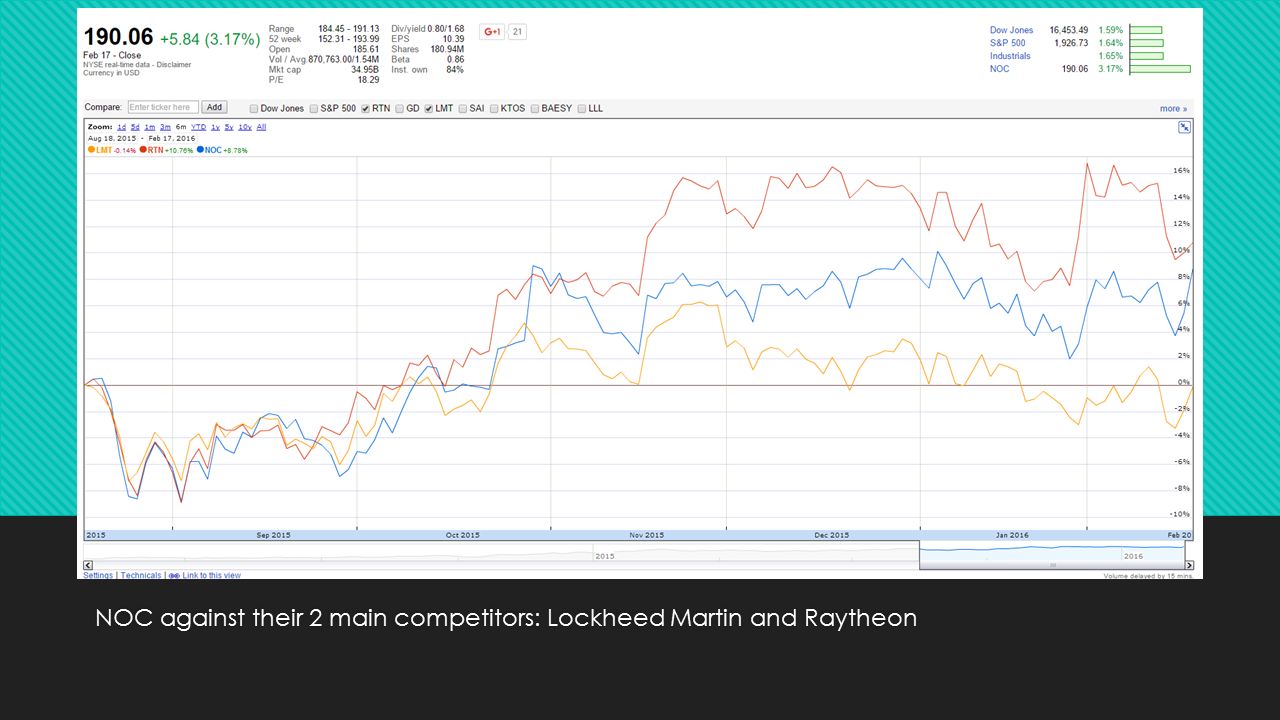
Task: Click the orange LMT legend dot
Action: [91, 150]
